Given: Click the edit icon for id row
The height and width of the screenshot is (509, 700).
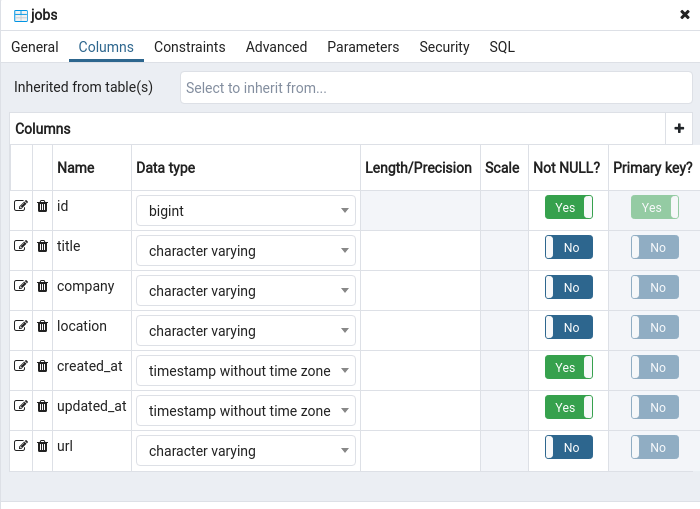Looking at the screenshot, I should [x=20, y=206].
